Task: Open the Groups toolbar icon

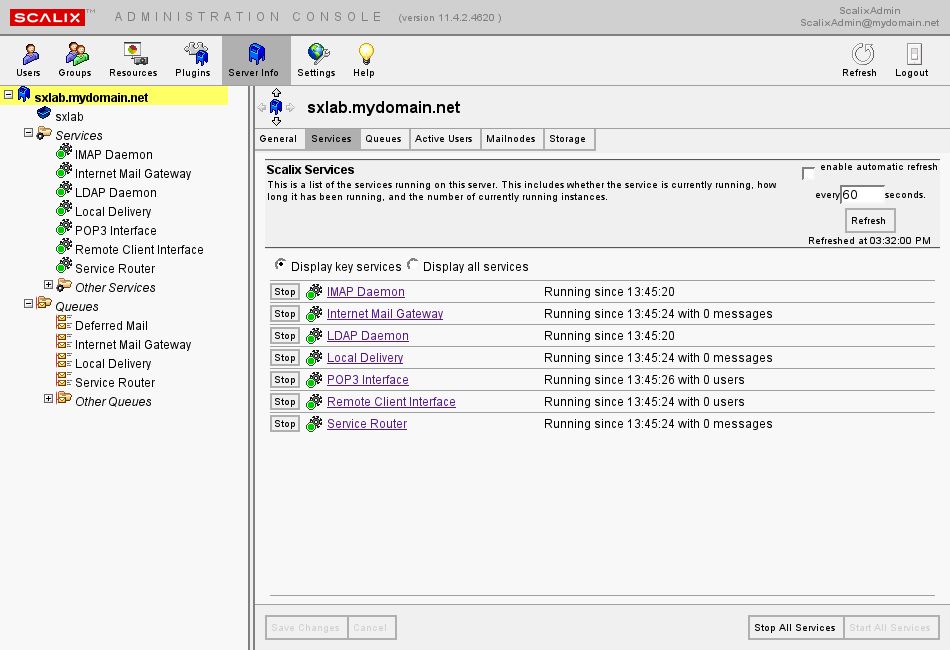Action: pyautogui.click(x=75, y=60)
